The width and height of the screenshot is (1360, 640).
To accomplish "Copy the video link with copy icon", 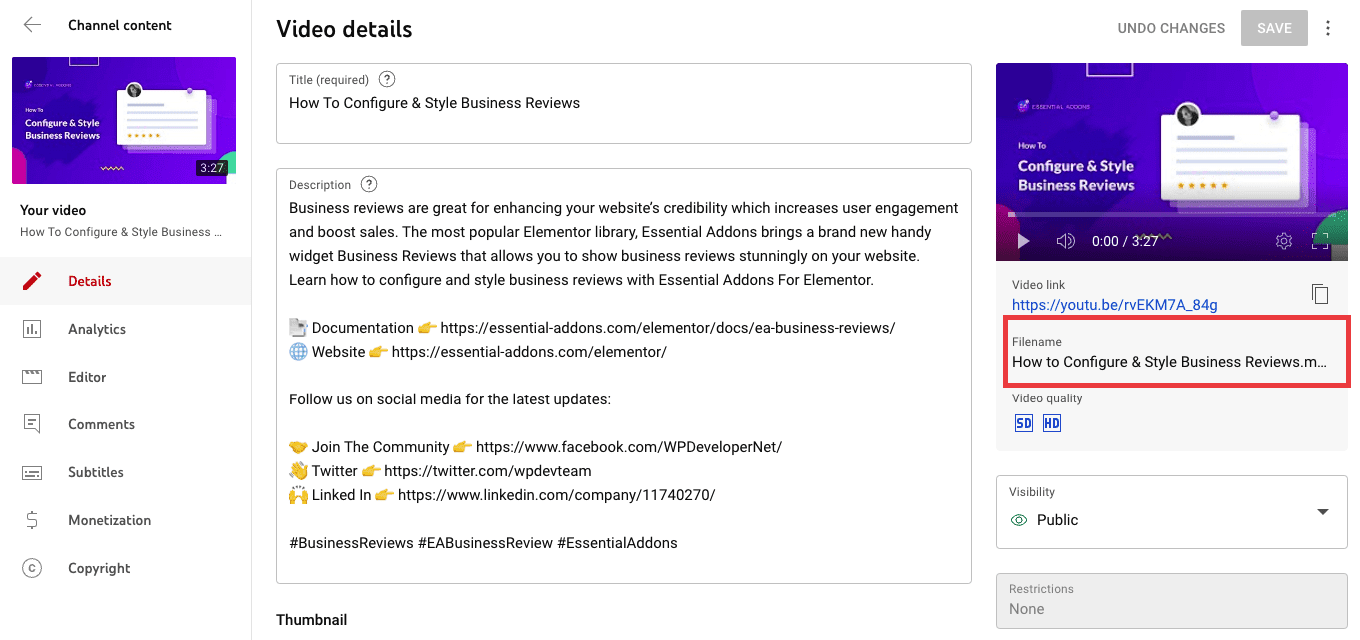I will coord(1320,294).
